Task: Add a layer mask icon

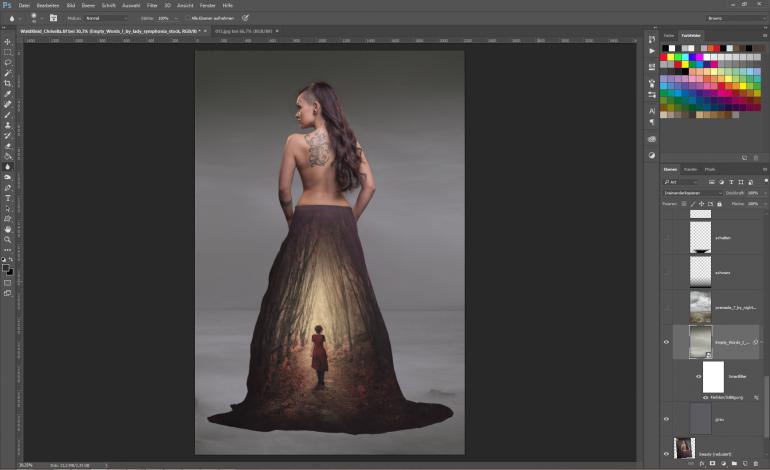Action: [713, 463]
